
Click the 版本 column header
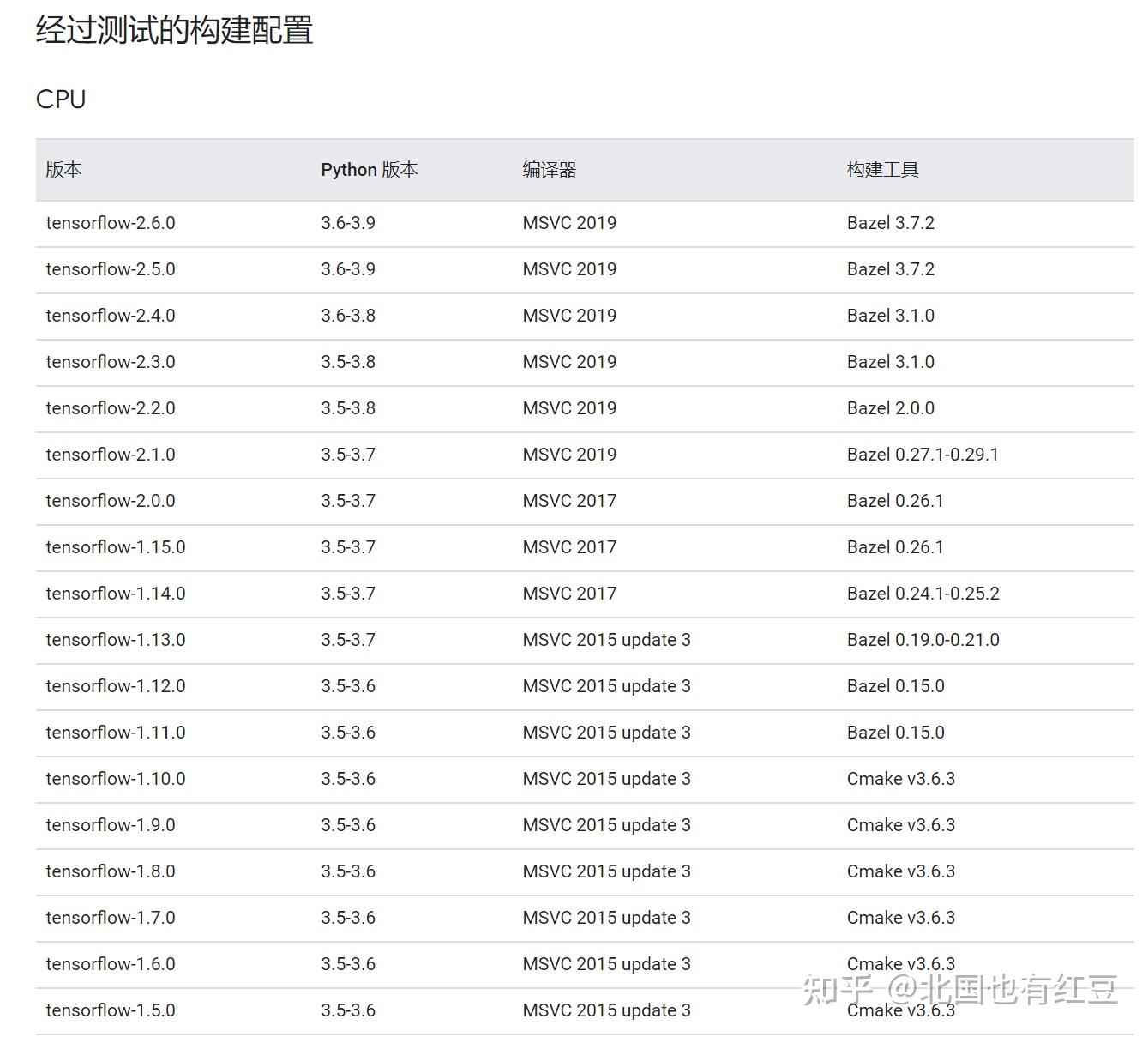coord(63,169)
